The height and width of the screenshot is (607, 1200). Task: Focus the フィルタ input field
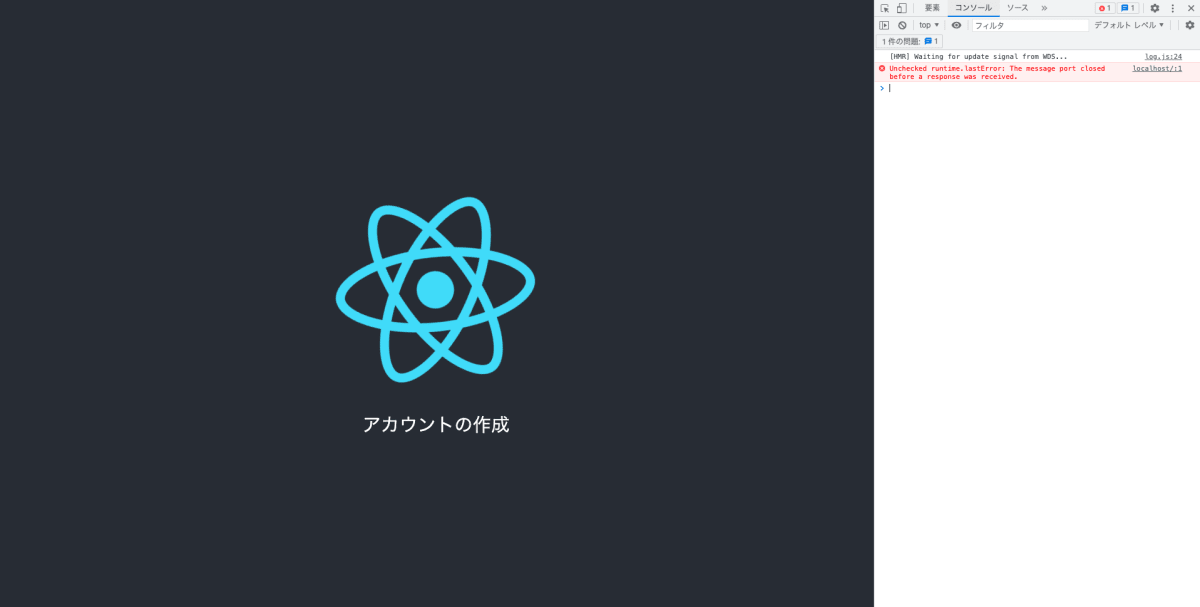[x=1030, y=25]
